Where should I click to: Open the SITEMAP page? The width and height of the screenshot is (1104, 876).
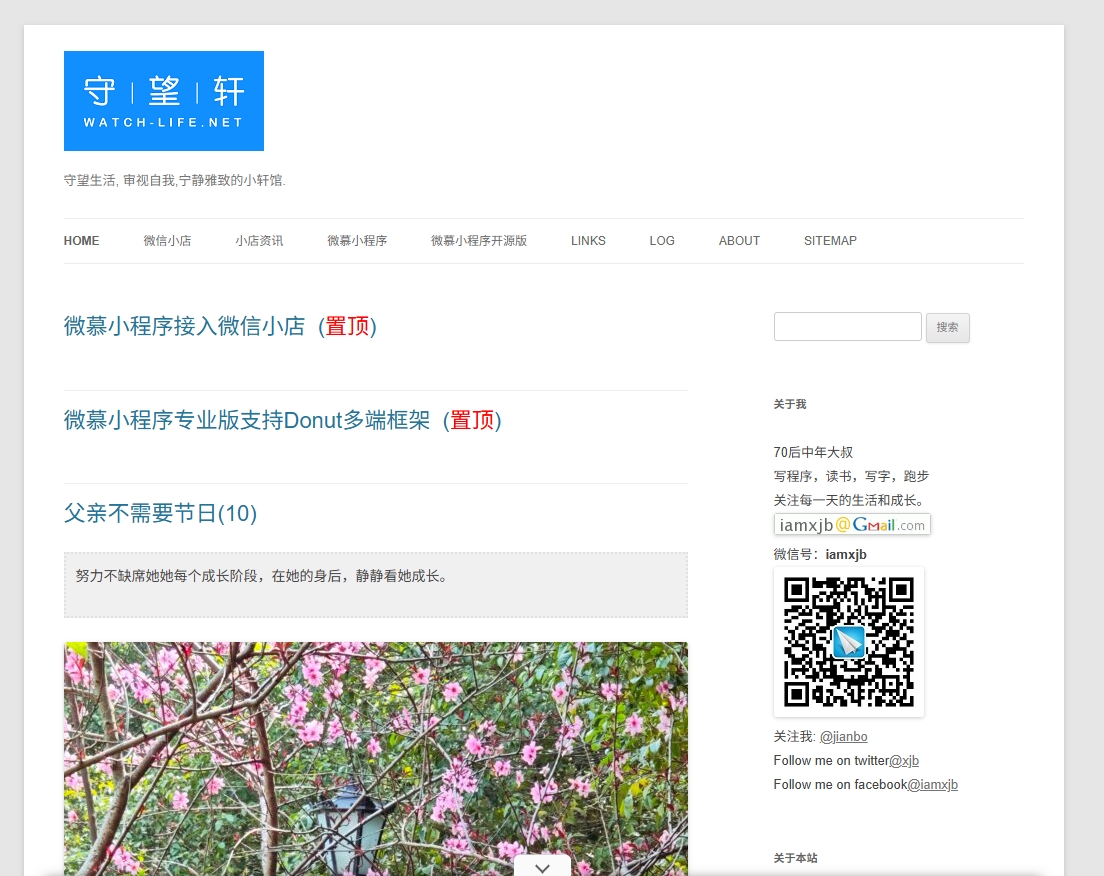tap(830, 241)
